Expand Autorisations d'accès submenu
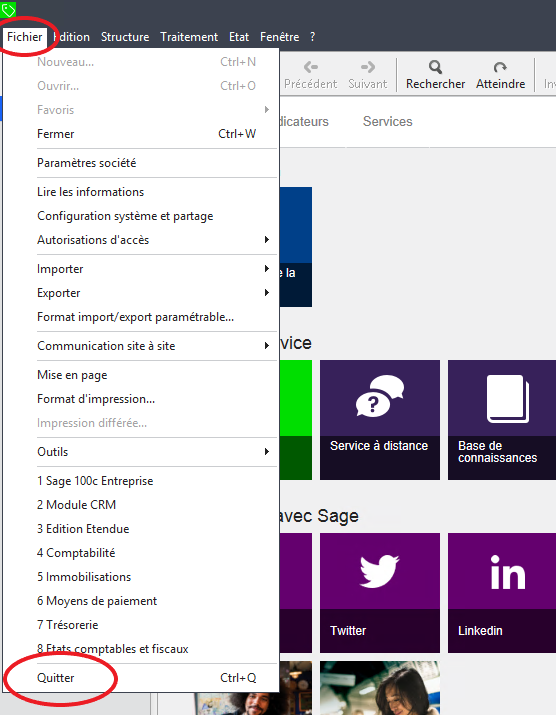This screenshot has height=715, width=556. point(267,239)
